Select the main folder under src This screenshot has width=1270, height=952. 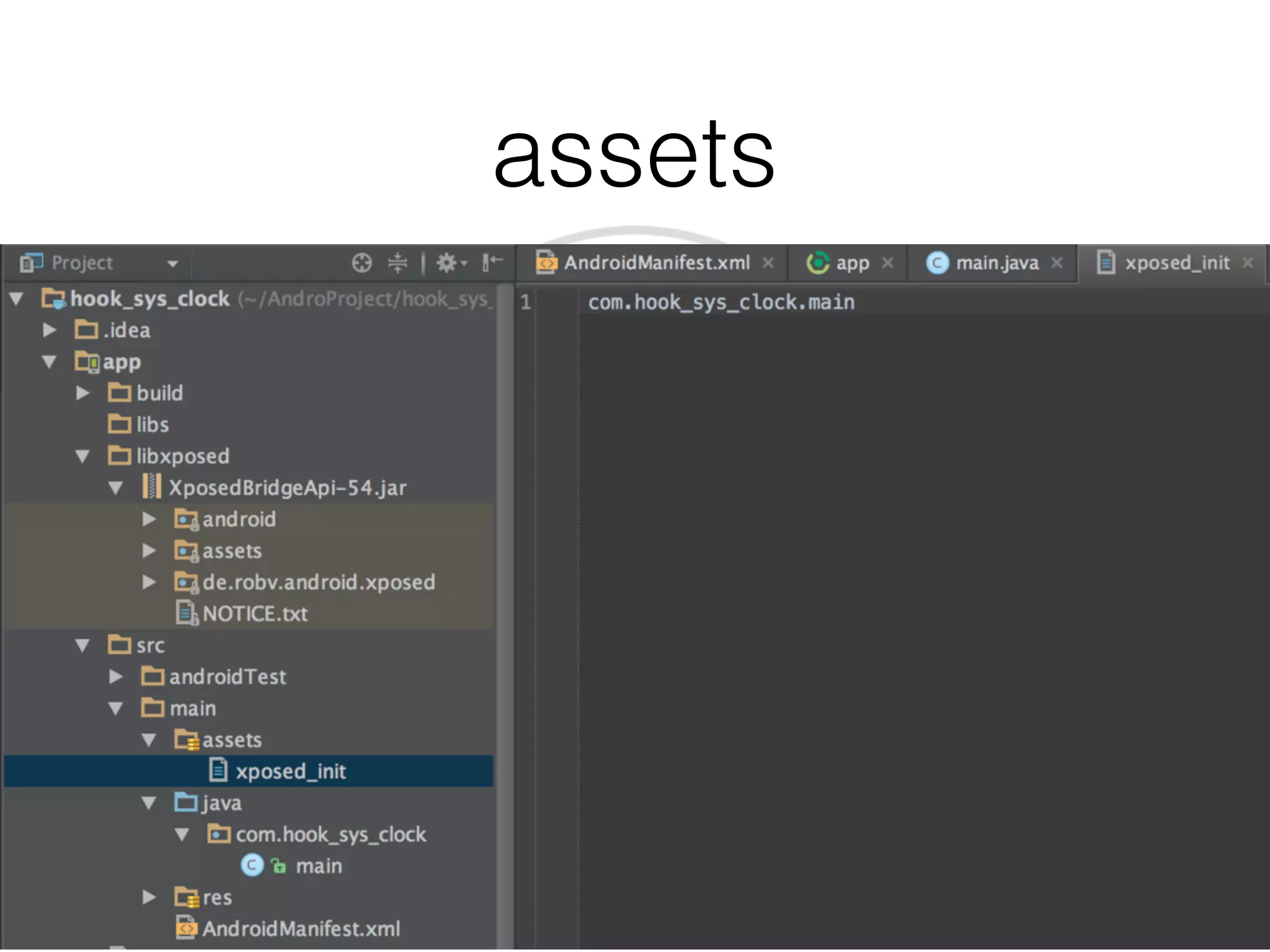[x=193, y=708]
